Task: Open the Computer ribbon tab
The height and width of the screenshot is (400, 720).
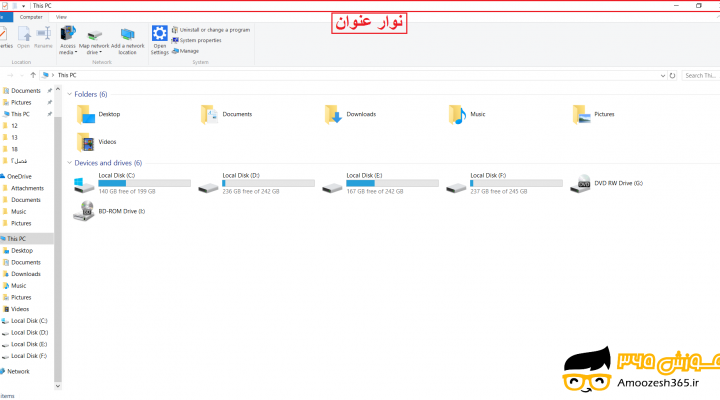Action: click(x=31, y=17)
